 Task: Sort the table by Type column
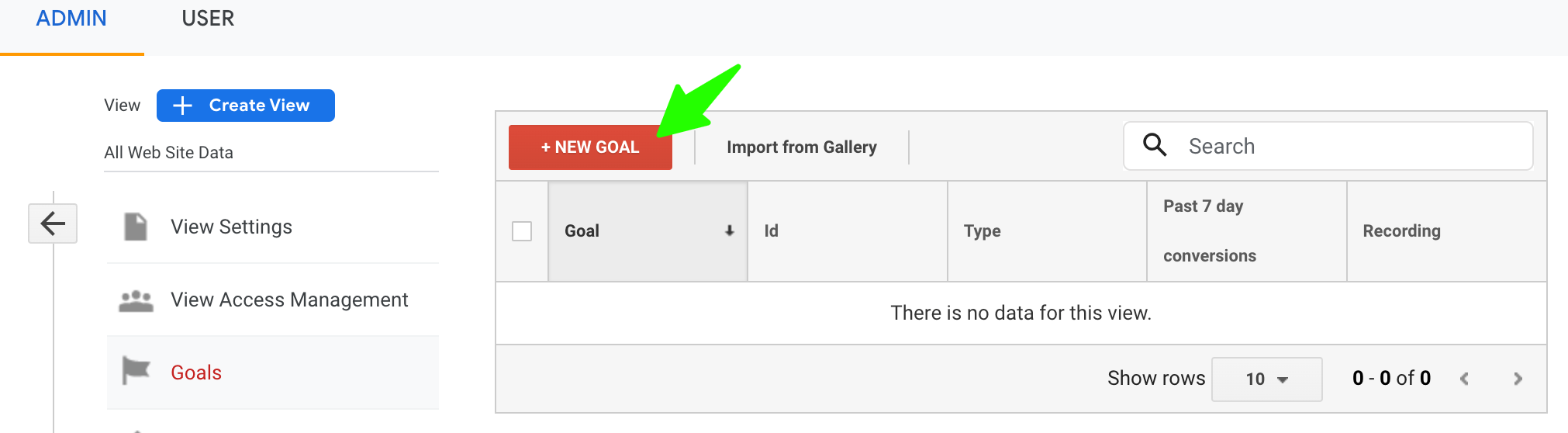click(982, 231)
